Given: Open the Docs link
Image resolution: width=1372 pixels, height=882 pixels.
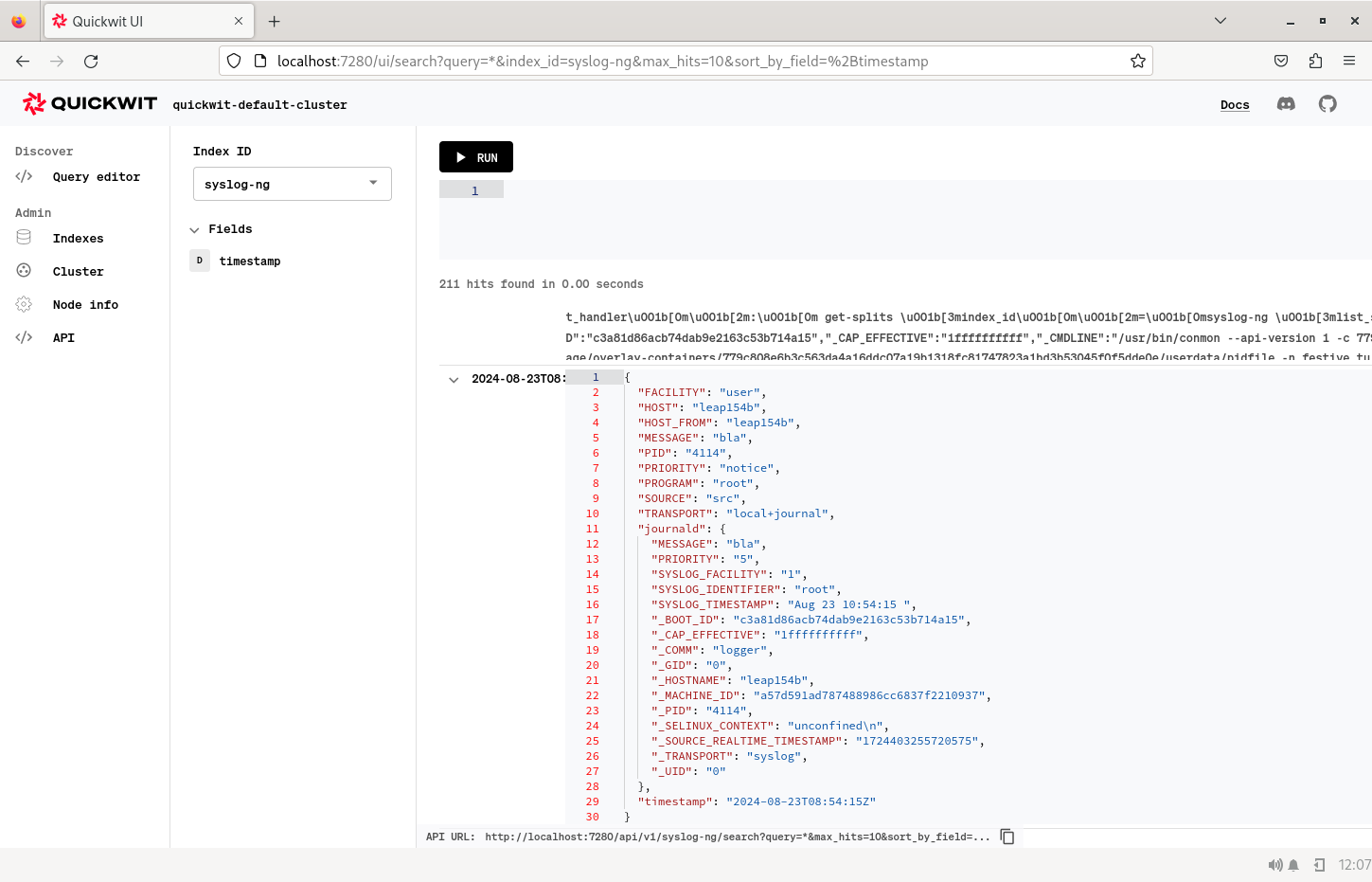Looking at the screenshot, I should (1235, 104).
